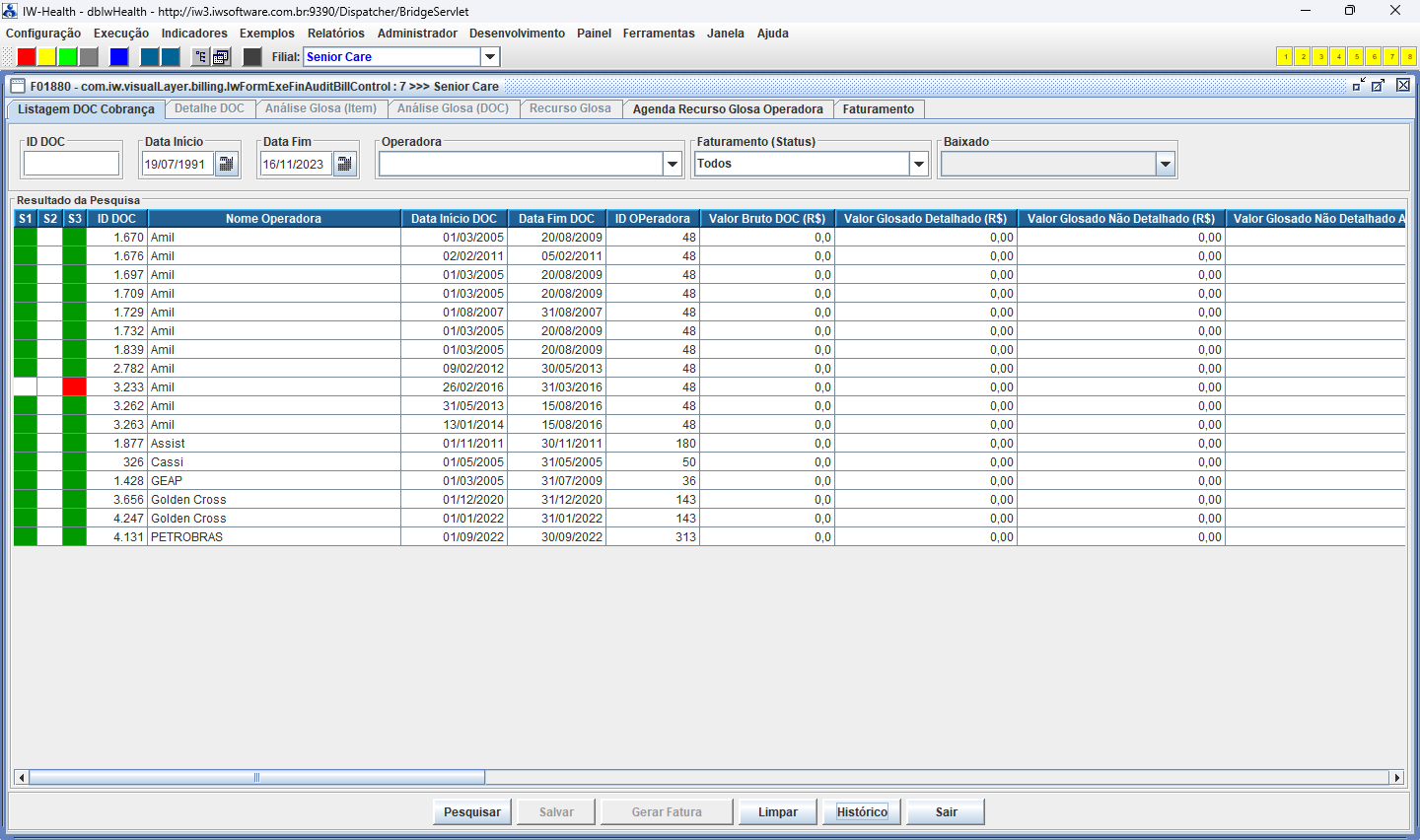Switch to the Faturamento tab
The width and height of the screenshot is (1420, 840).
click(879, 109)
